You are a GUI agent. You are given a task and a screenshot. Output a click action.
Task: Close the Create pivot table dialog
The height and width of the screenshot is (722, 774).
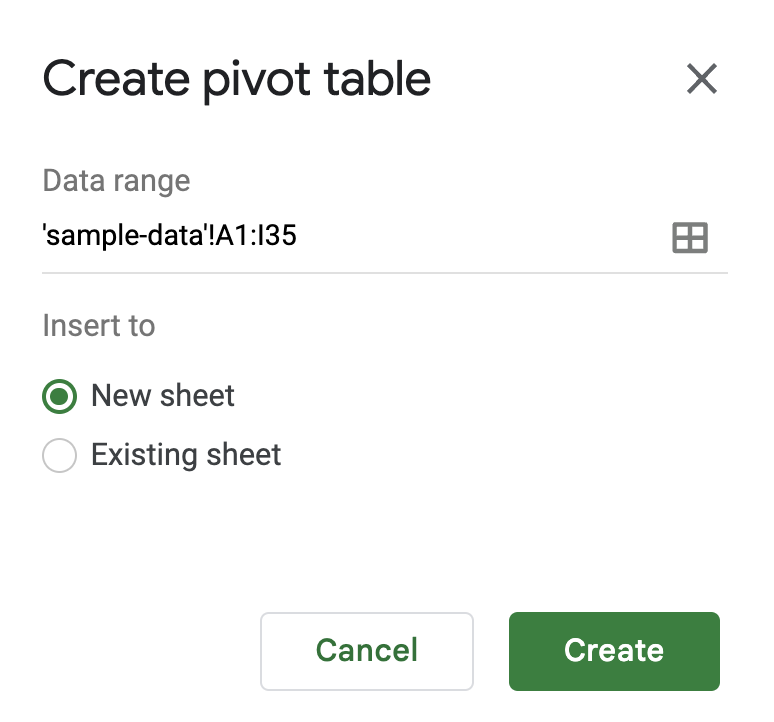(x=701, y=78)
